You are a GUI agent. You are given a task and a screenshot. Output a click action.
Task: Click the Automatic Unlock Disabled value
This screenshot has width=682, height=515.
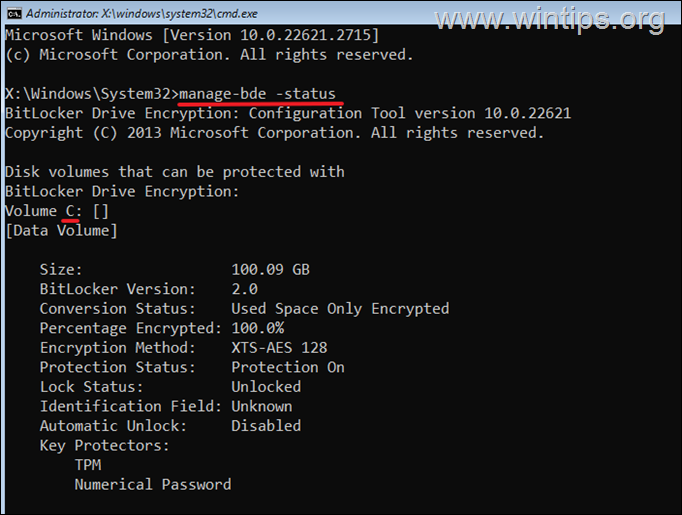click(266, 426)
